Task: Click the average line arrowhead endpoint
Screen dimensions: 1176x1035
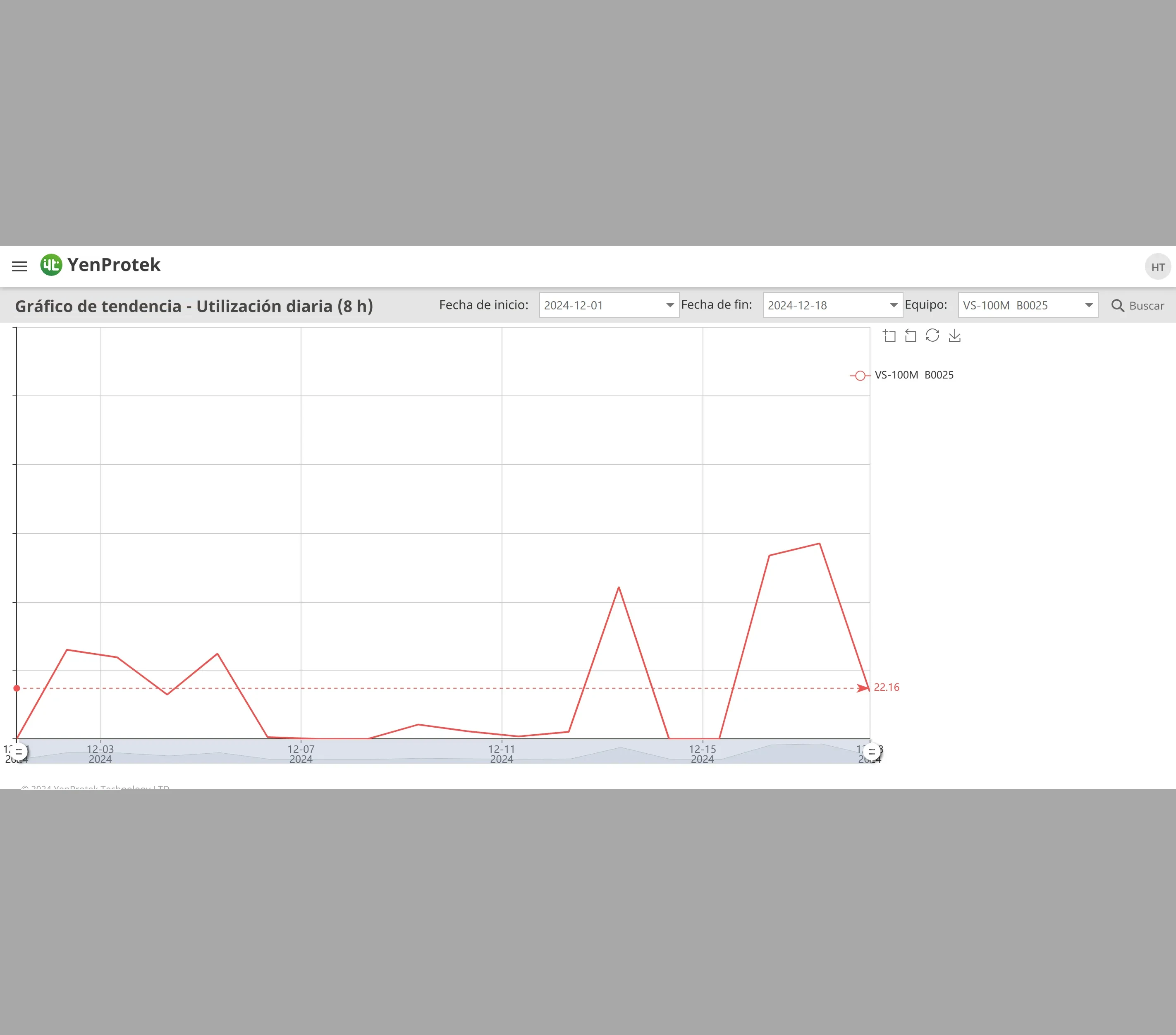Action: [x=863, y=688]
